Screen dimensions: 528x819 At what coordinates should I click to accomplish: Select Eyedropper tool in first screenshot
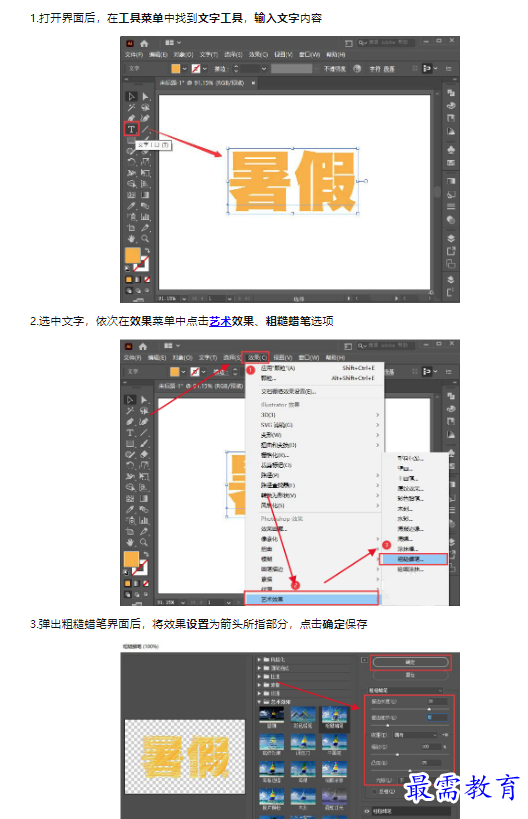click(x=131, y=206)
